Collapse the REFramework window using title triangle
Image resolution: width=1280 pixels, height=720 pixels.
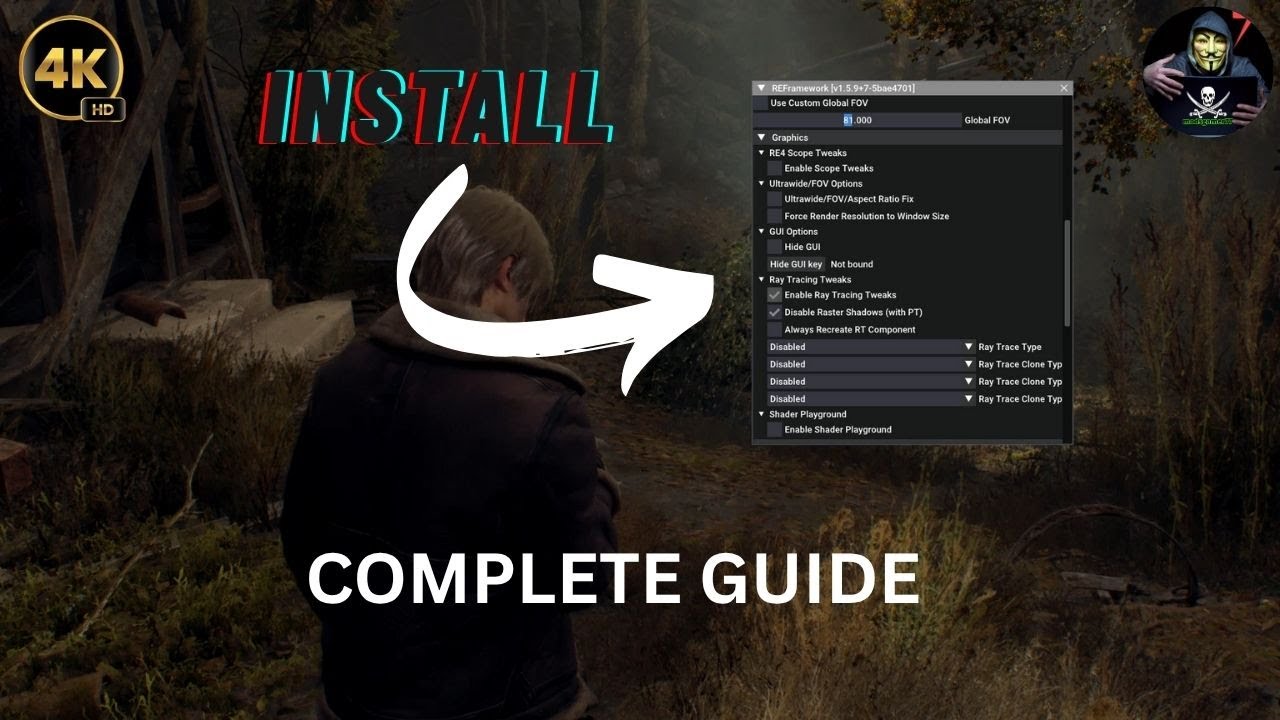[761, 88]
